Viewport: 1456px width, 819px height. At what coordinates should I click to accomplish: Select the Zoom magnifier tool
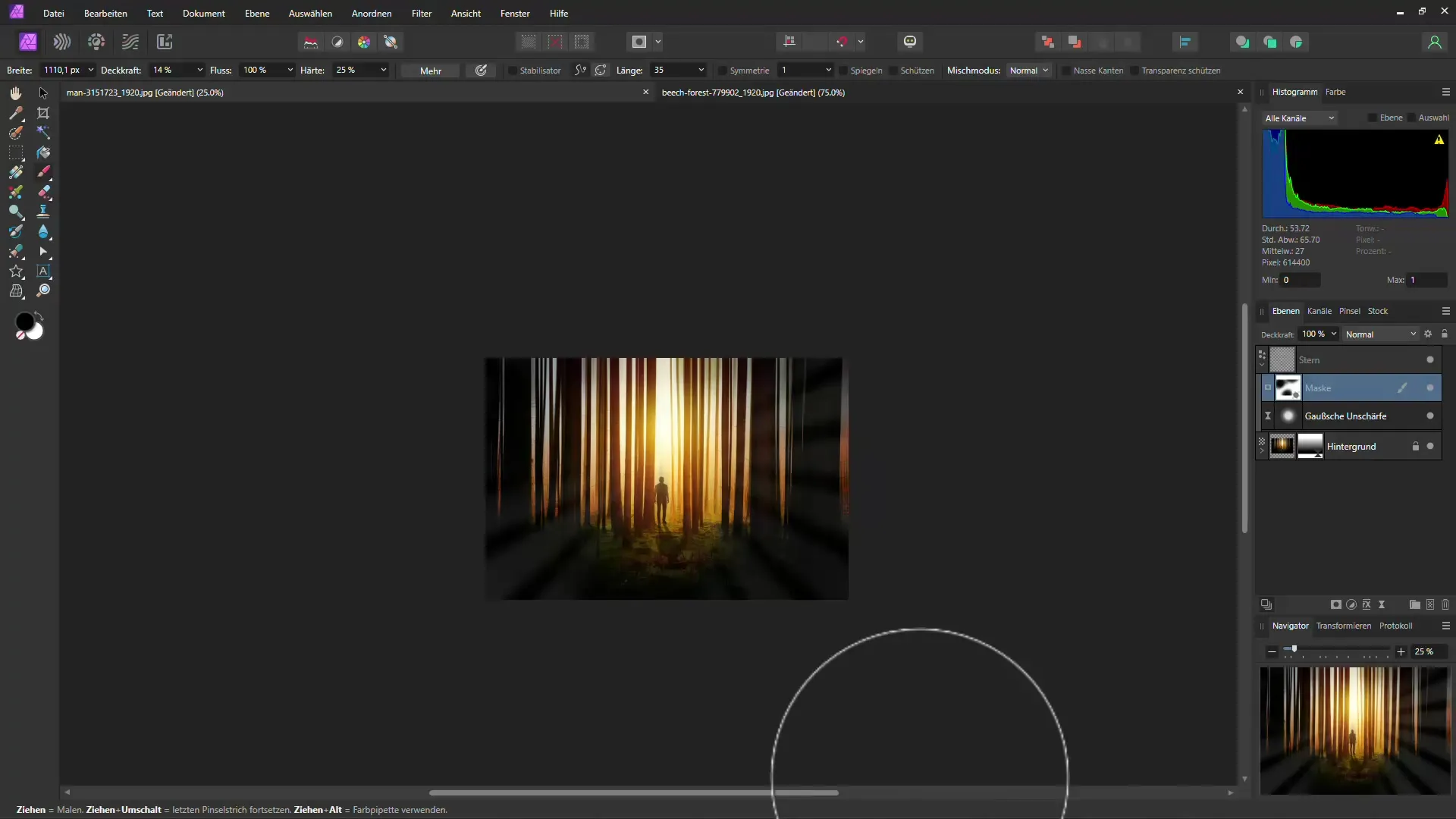(x=43, y=290)
